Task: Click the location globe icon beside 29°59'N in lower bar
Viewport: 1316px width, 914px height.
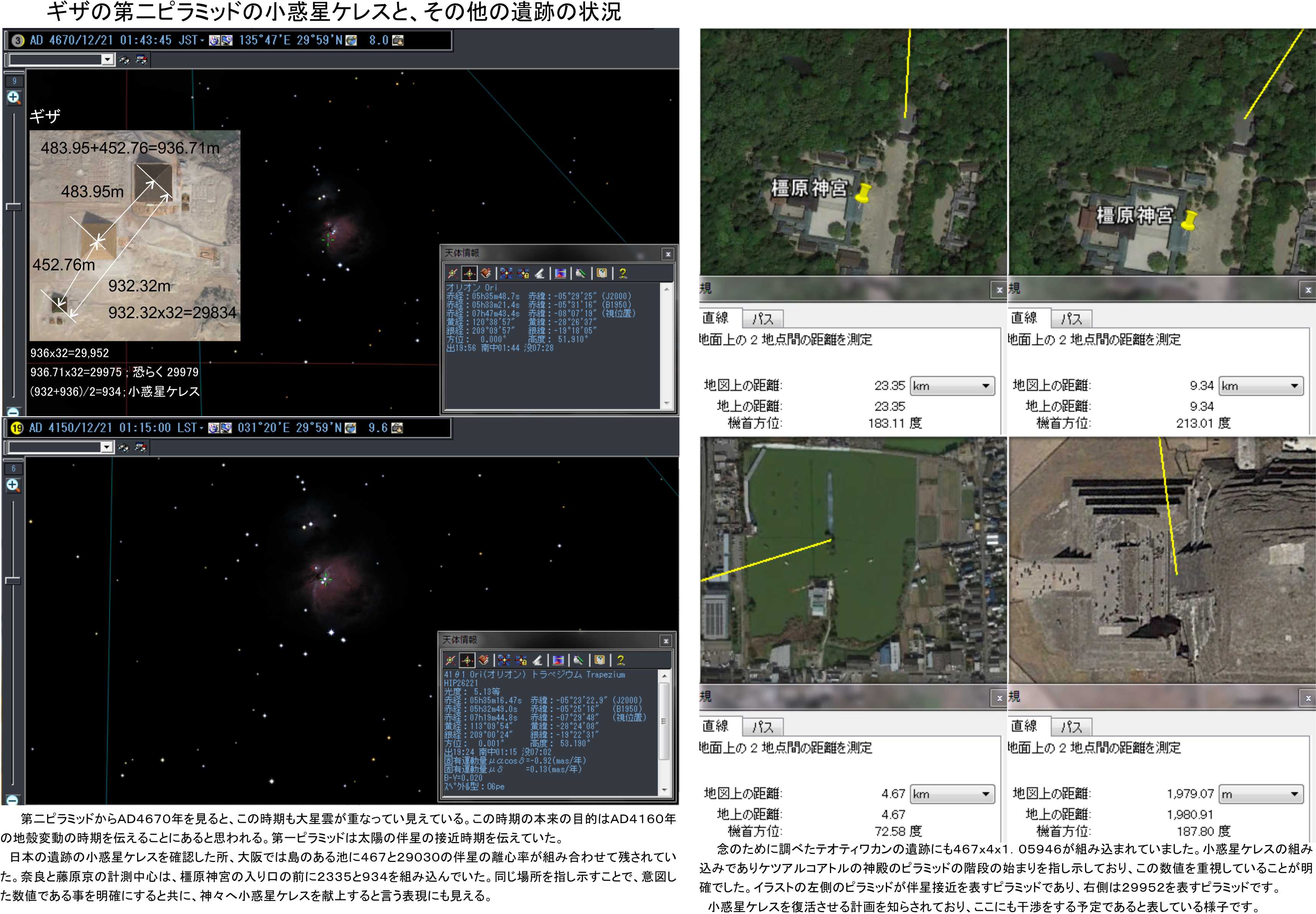Action: 350,428
